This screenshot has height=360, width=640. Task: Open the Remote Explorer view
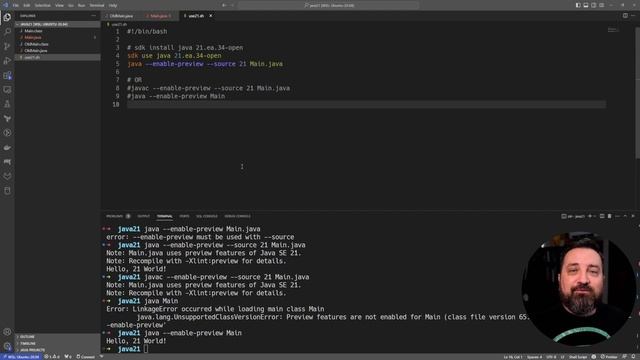[x=7, y=90]
